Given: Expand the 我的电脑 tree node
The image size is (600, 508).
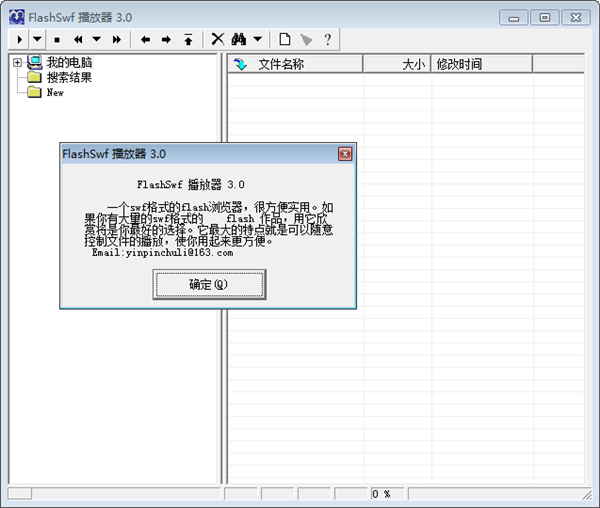Looking at the screenshot, I should click(x=17, y=62).
